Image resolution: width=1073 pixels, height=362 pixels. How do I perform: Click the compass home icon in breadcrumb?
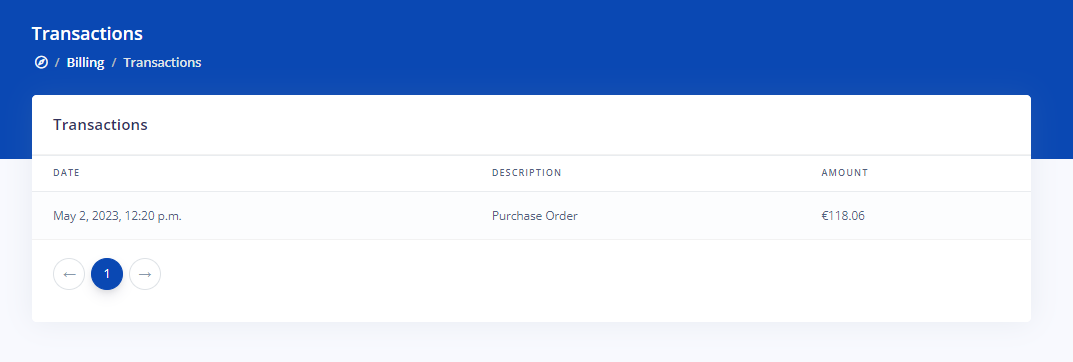41,62
